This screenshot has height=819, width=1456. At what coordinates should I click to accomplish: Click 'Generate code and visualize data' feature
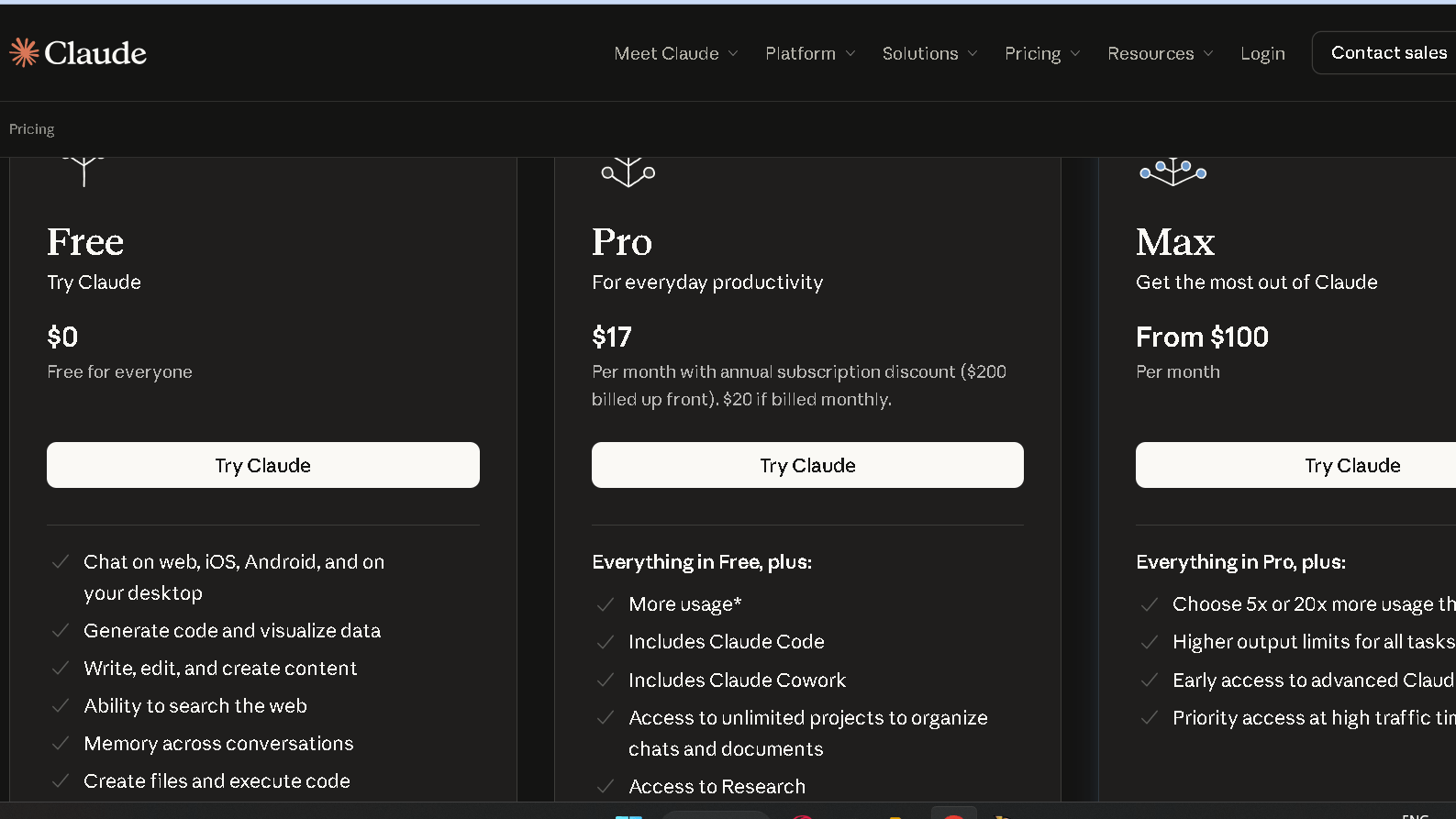(x=232, y=631)
